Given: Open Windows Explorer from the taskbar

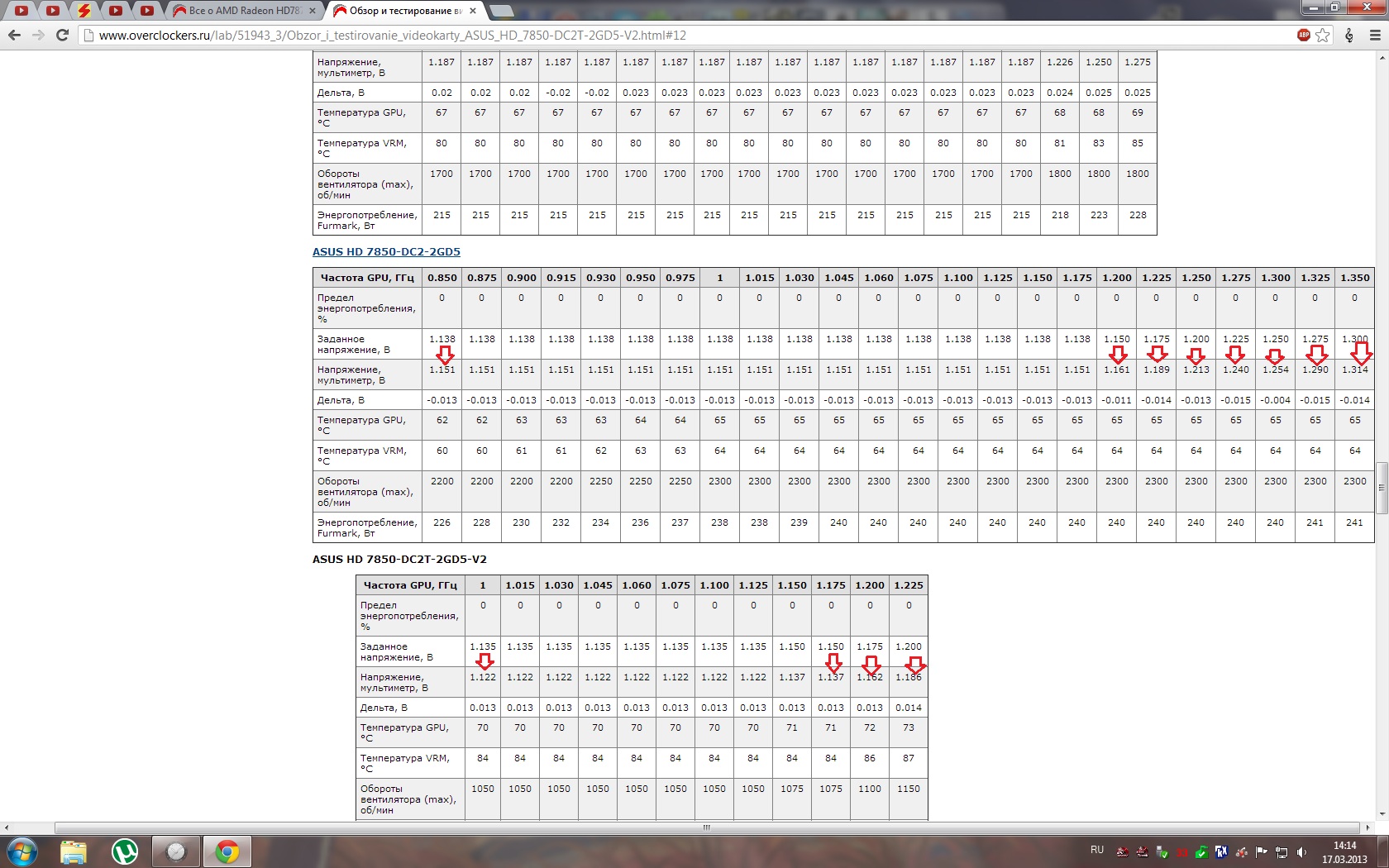Looking at the screenshot, I should pos(74,851).
